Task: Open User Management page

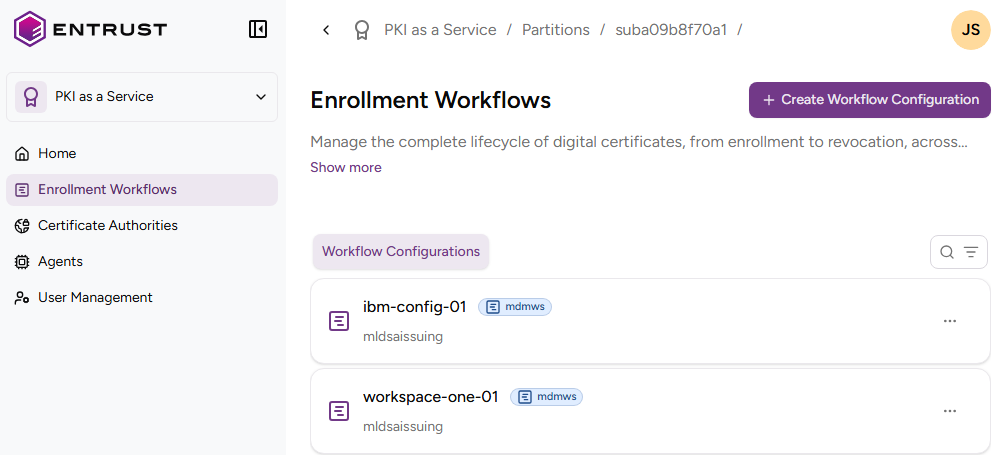Action: tap(142, 298)
